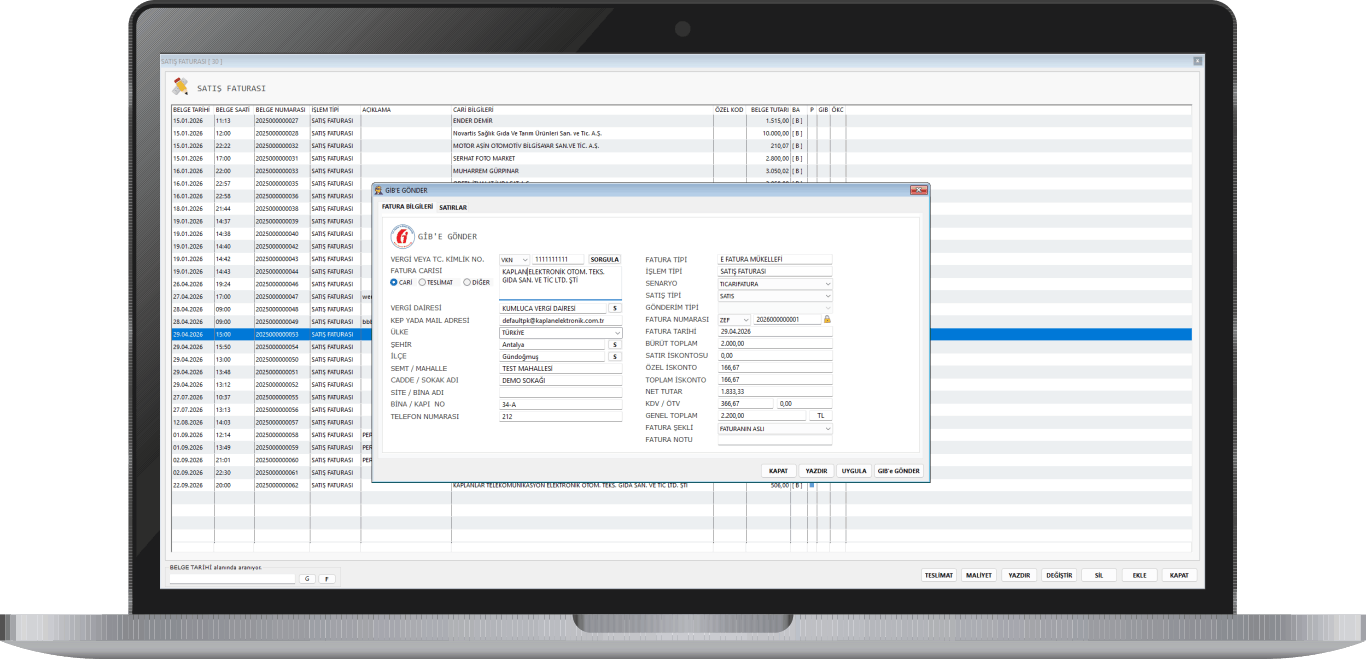Click the UYGULA button

coord(854,470)
